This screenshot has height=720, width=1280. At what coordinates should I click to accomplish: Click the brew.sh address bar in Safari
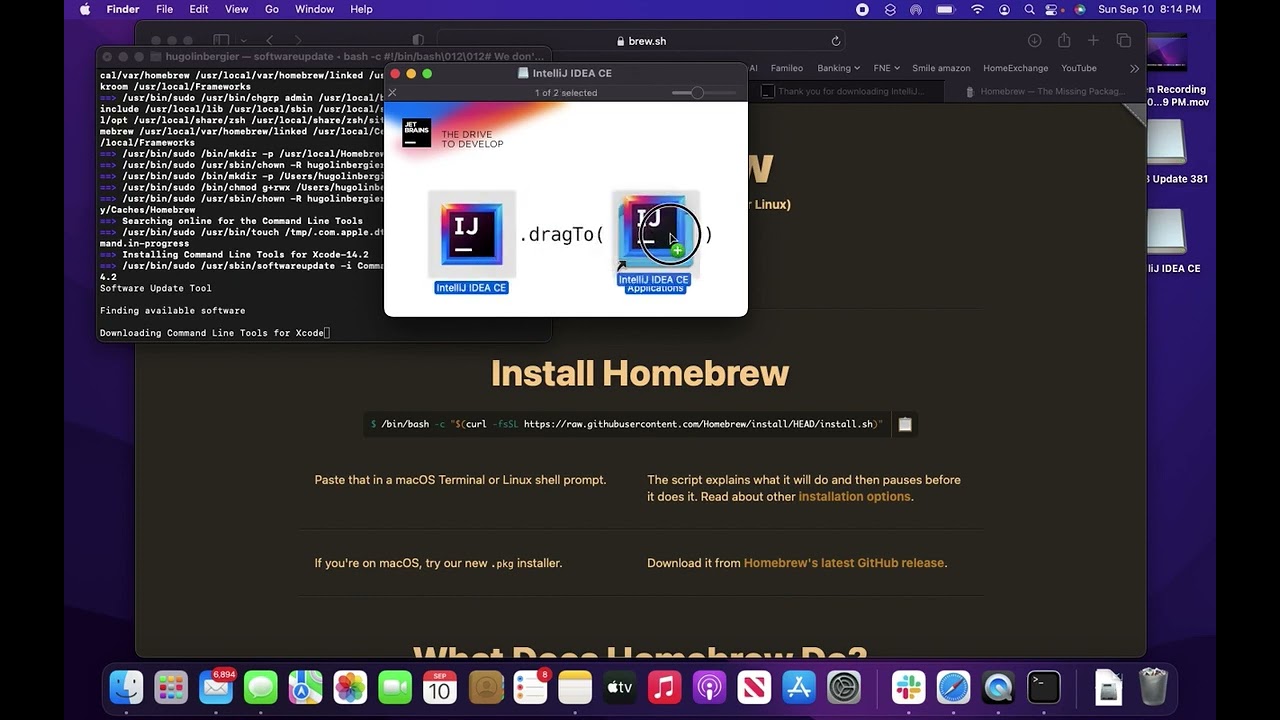click(640, 41)
